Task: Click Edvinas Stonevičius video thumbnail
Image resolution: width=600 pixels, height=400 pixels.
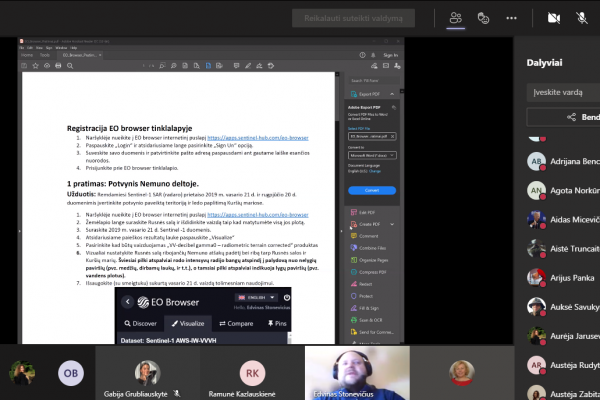Action: click(x=357, y=373)
